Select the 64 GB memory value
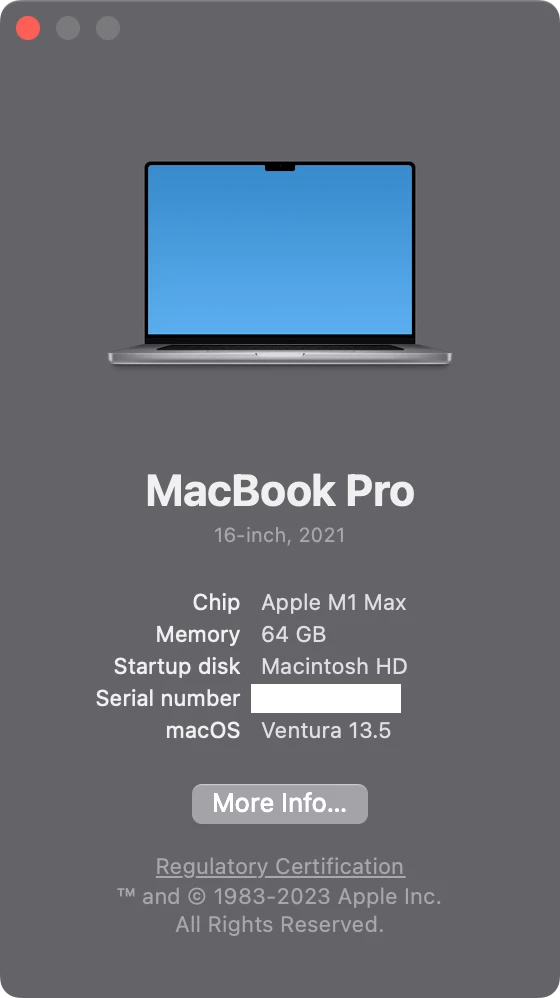This screenshot has height=998, width=560. [293, 634]
